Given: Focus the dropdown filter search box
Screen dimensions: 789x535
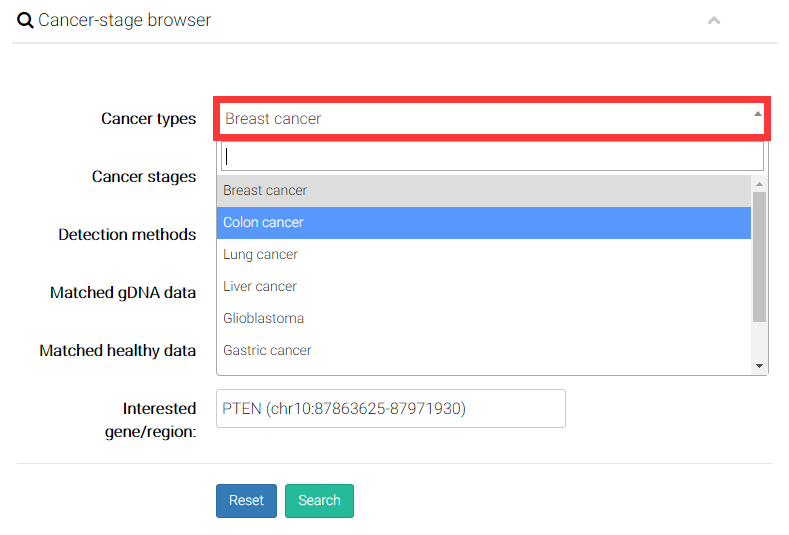Looking at the screenshot, I should point(492,156).
